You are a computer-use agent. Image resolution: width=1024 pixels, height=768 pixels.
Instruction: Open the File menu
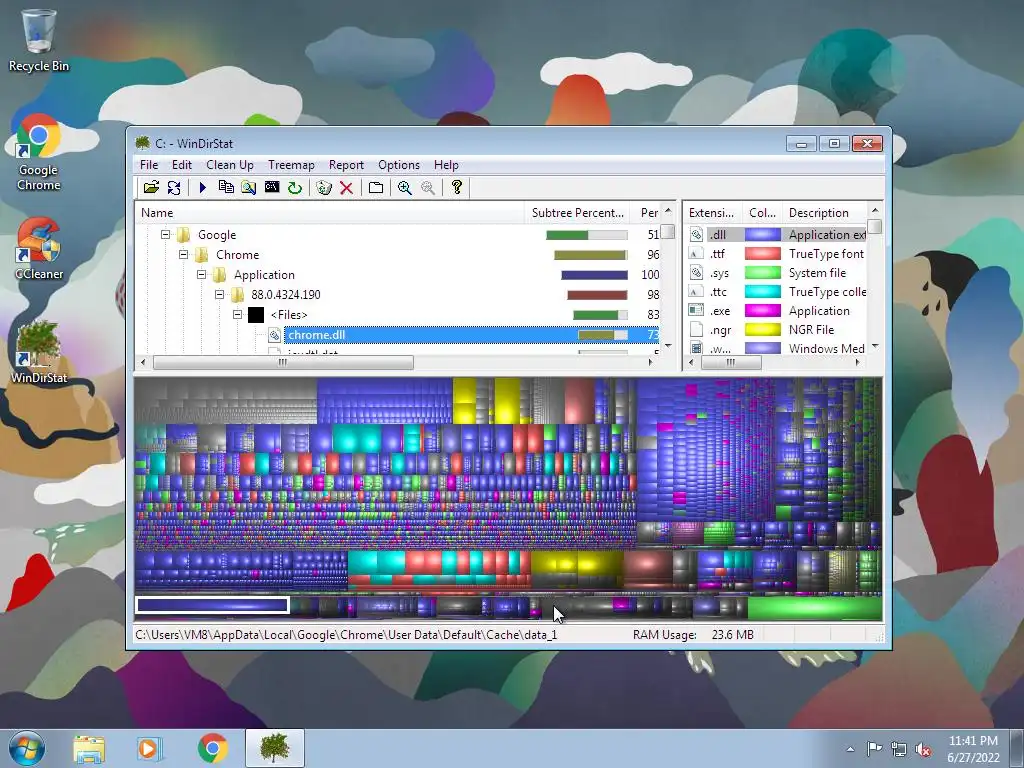tap(149, 165)
